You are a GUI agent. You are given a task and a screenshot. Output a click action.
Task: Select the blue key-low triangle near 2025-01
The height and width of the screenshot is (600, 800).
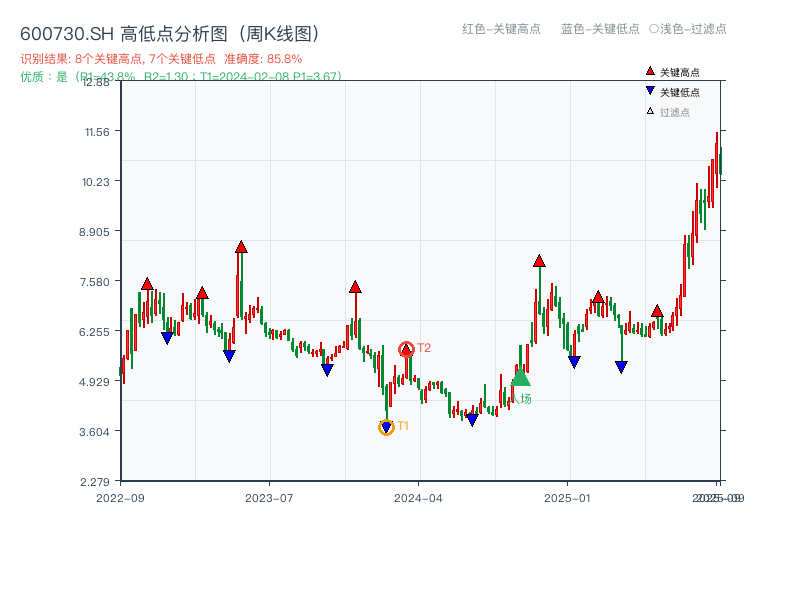pos(573,361)
